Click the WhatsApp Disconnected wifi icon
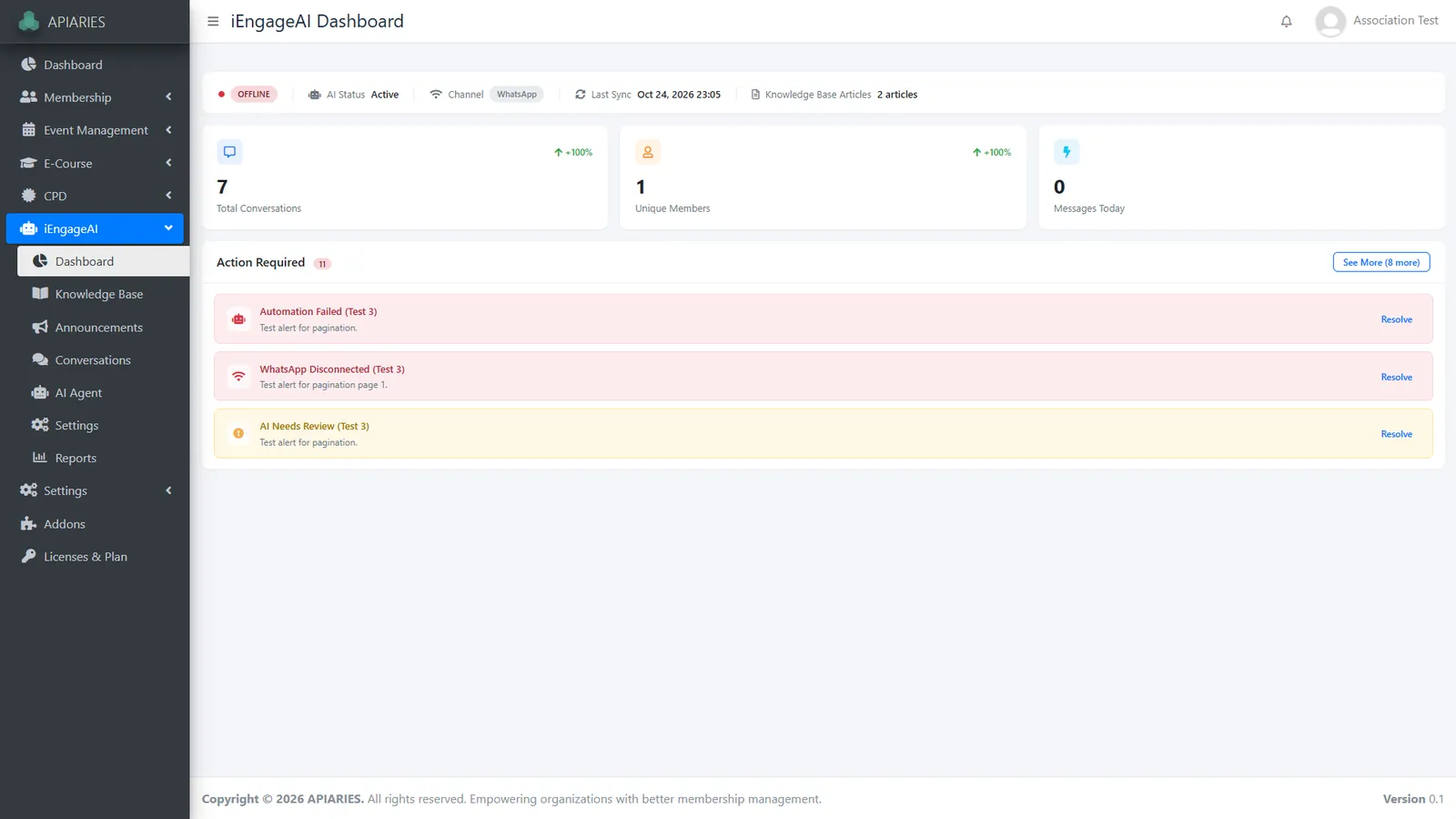The image size is (1456, 819). 238,377
